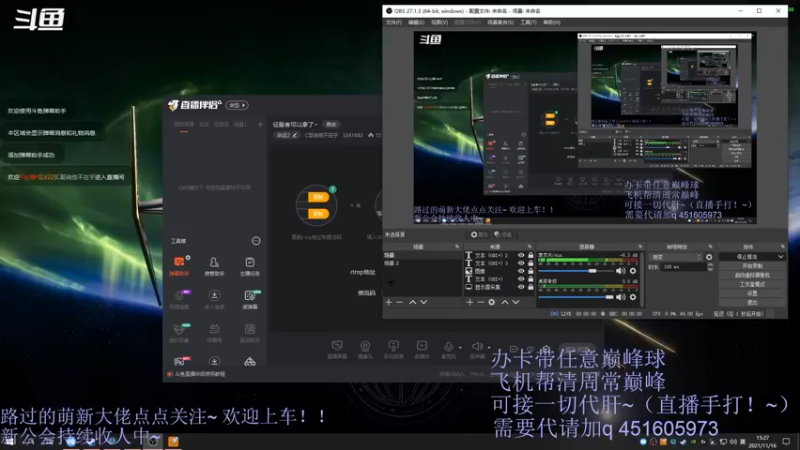Unlock the 图像 source lock
This screenshot has width=800, height=450.
click(x=531, y=271)
